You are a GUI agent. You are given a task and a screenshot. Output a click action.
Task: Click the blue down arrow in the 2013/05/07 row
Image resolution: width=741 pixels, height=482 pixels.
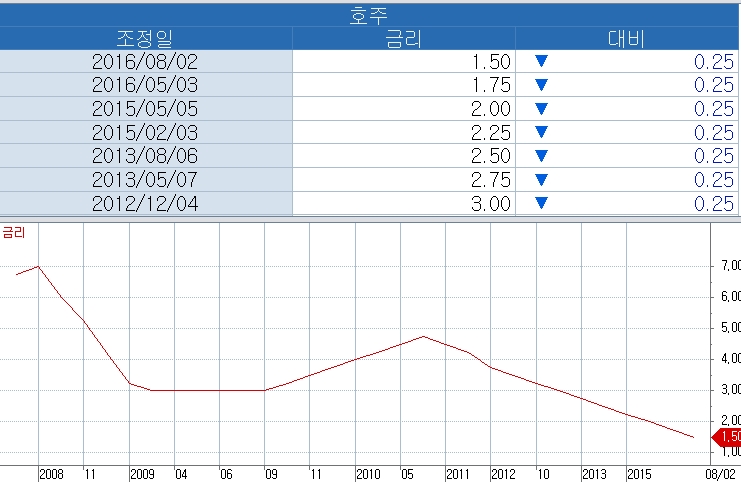coord(542,180)
